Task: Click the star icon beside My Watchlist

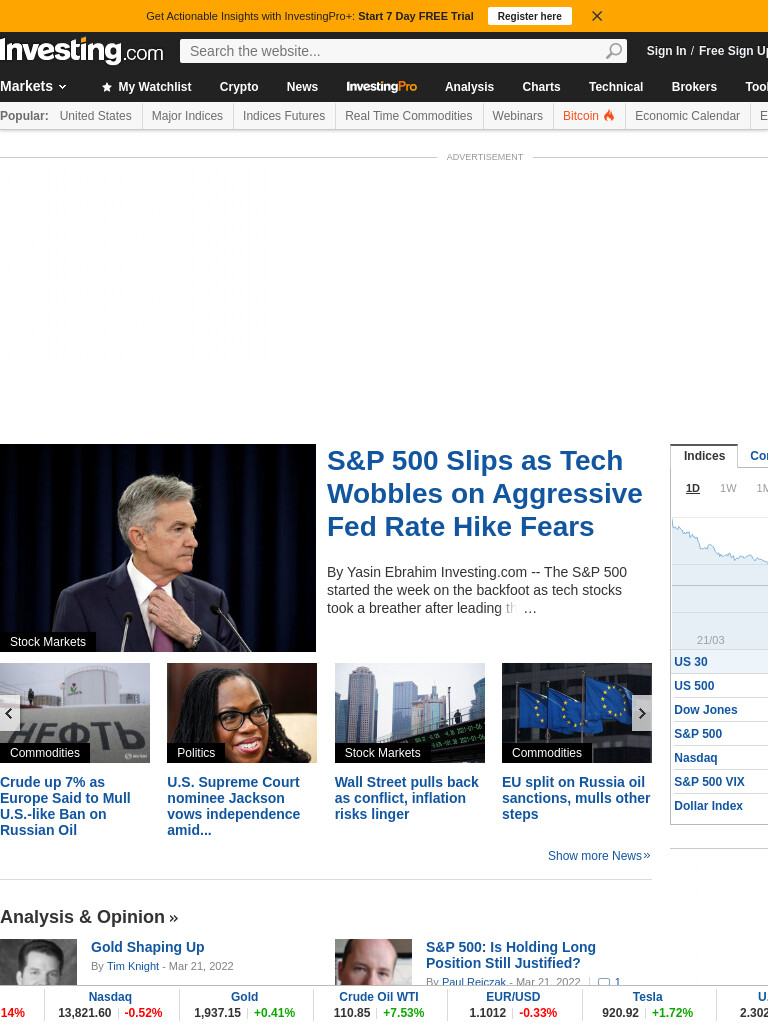Action: pos(107,87)
